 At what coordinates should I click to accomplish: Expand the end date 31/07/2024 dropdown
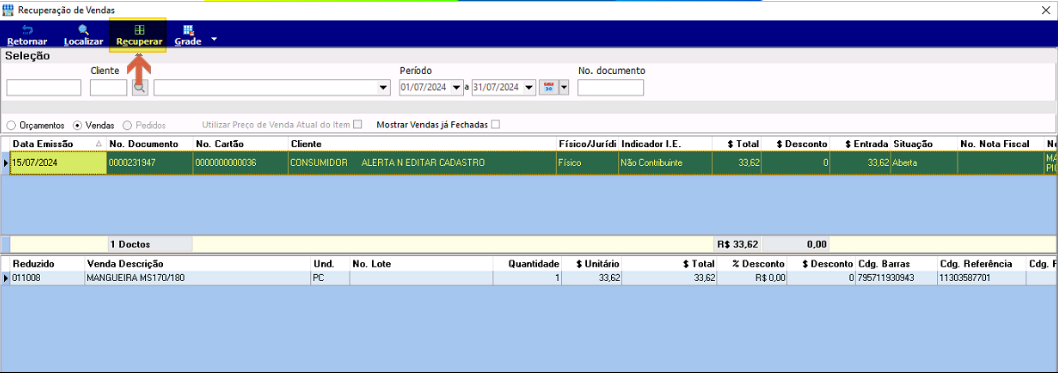pyautogui.click(x=529, y=88)
